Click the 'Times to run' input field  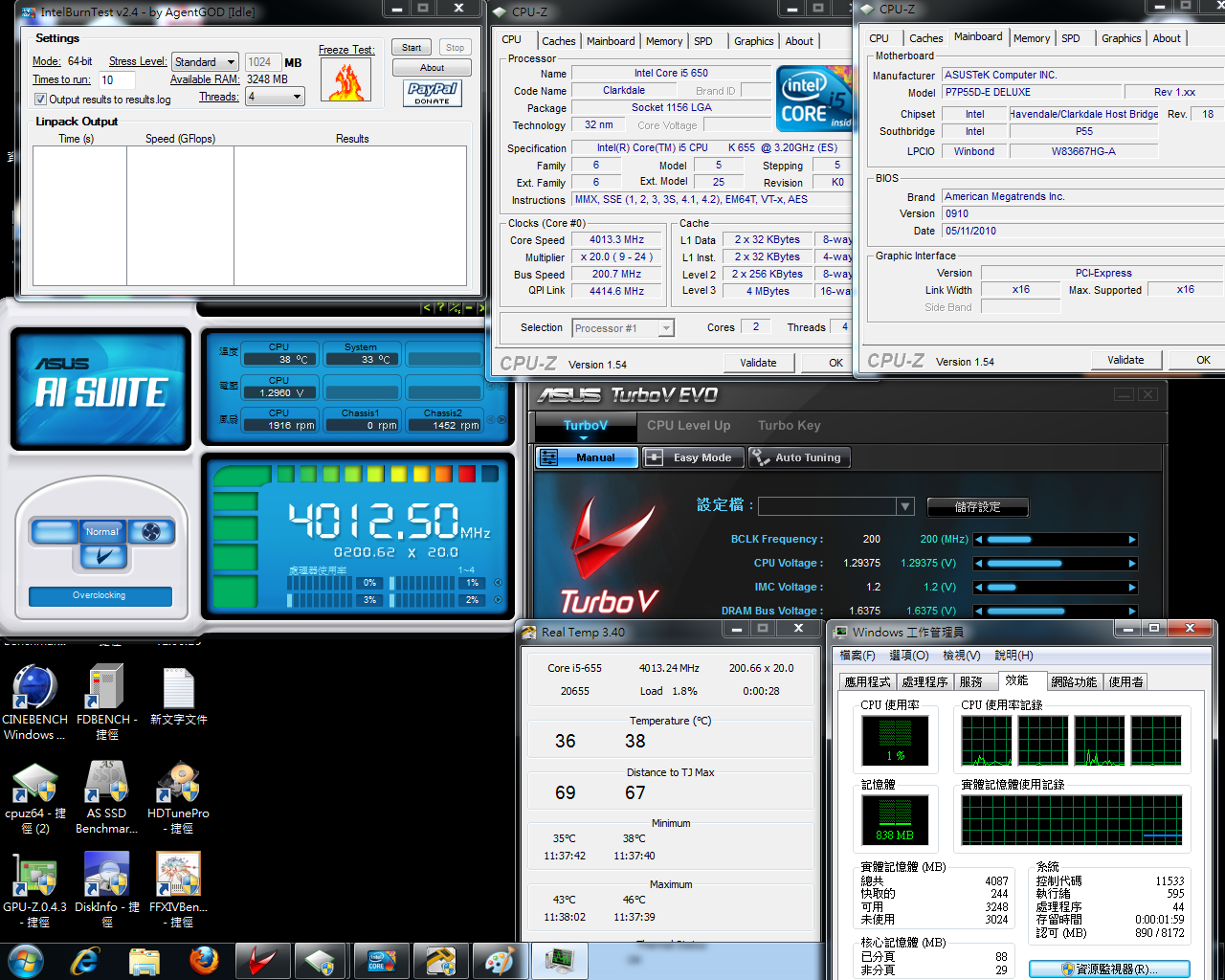[x=117, y=80]
